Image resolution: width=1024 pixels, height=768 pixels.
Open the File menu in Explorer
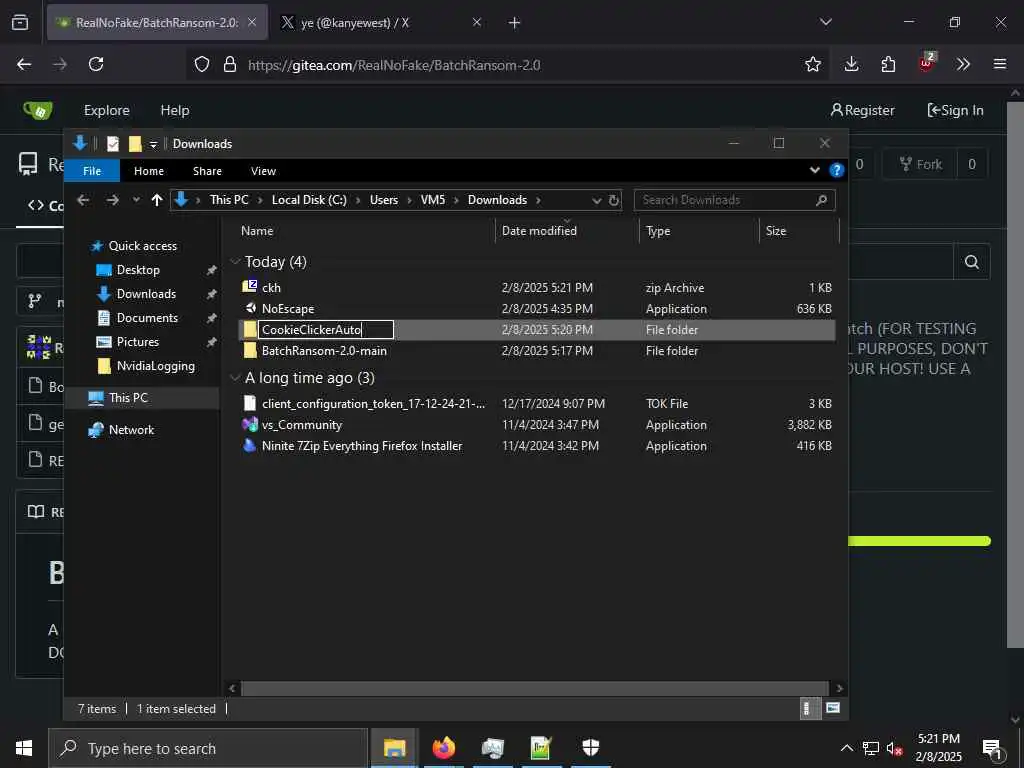point(92,170)
